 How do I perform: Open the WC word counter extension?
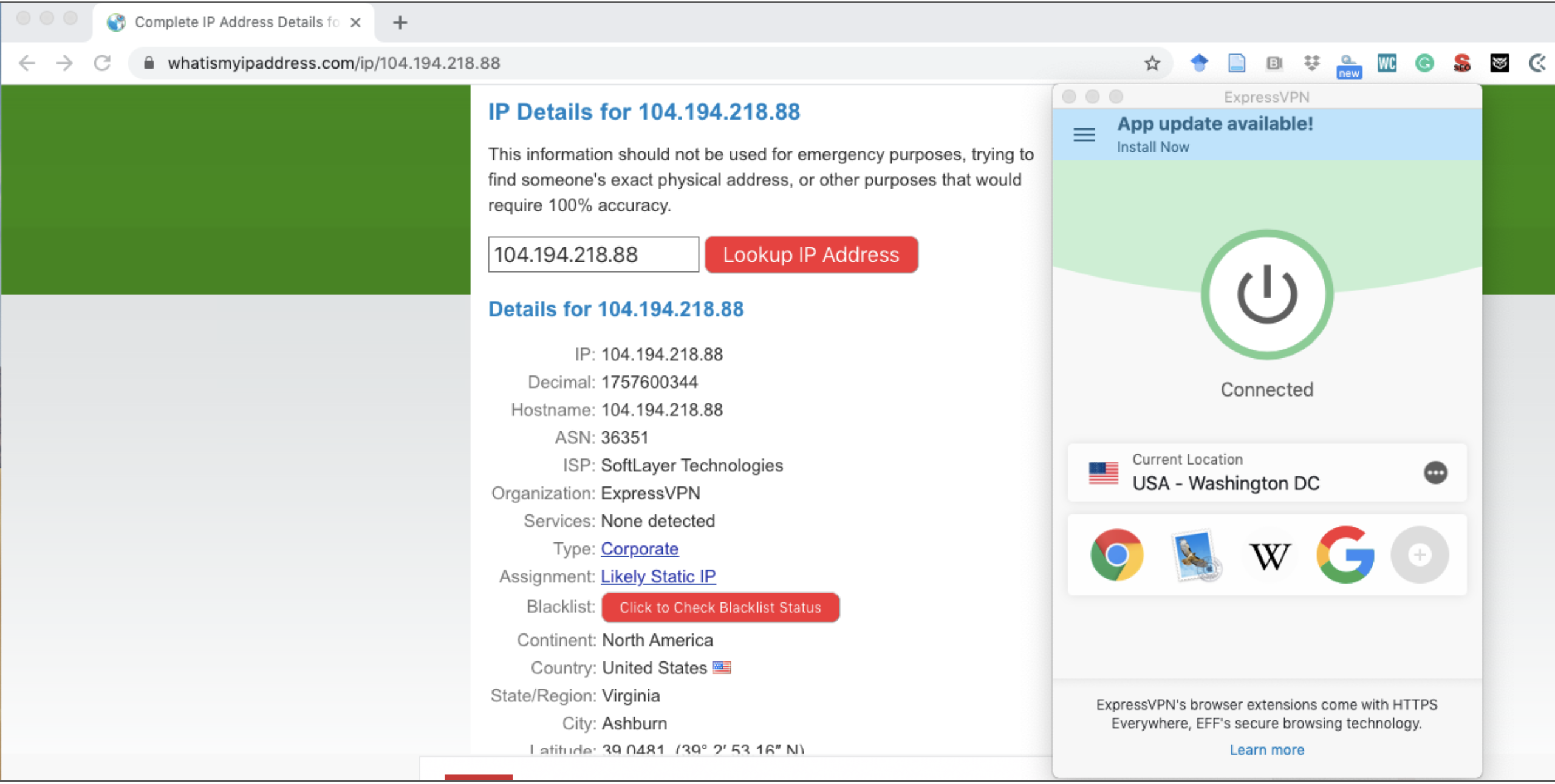pos(1387,63)
